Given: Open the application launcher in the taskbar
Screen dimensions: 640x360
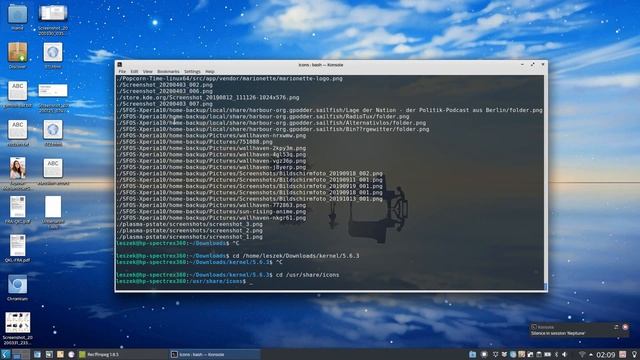Looking at the screenshot, I should click(x=6, y=354).
